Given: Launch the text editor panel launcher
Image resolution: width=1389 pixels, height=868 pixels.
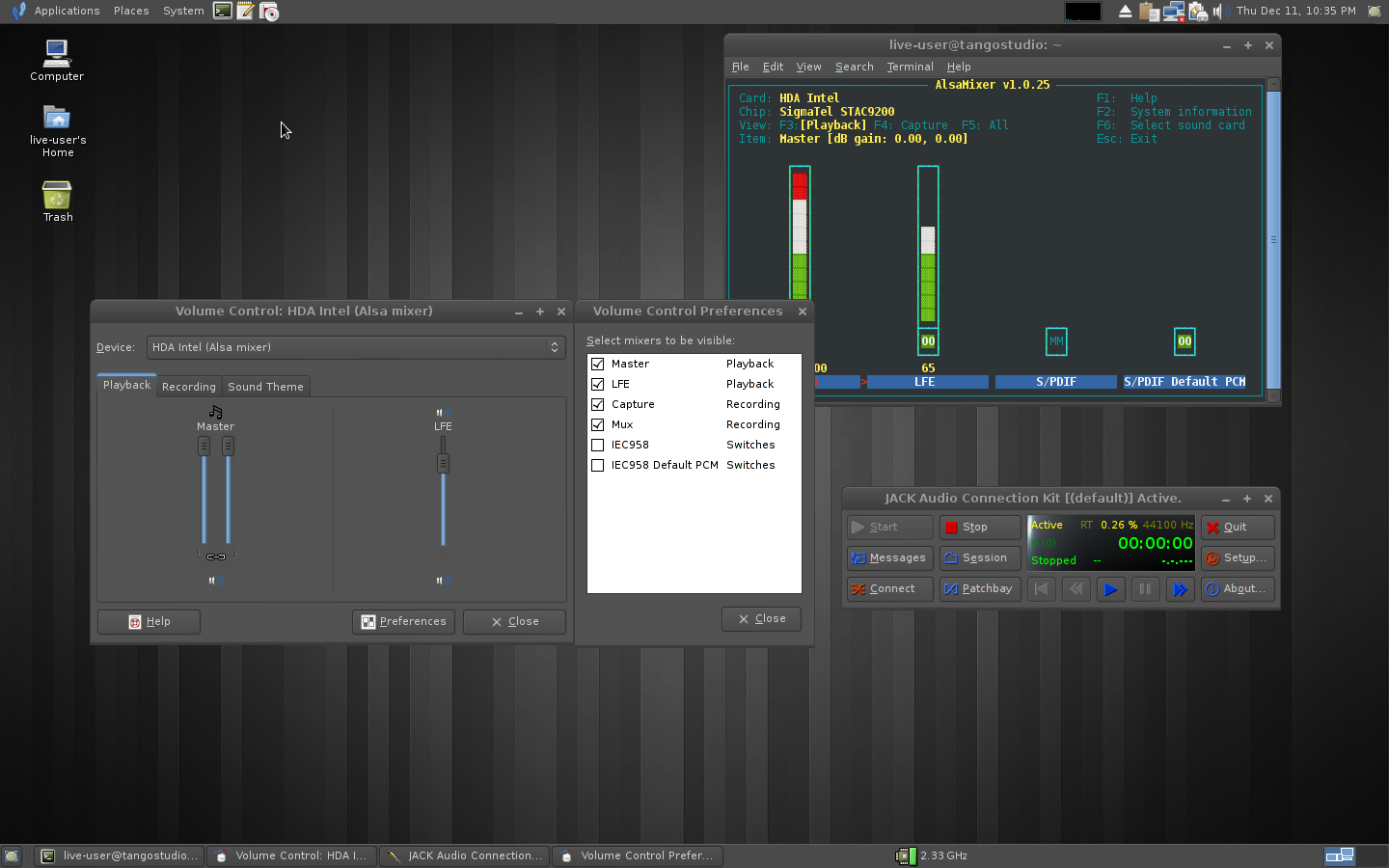Looking at the screenshot, I should tap(246, 11).
